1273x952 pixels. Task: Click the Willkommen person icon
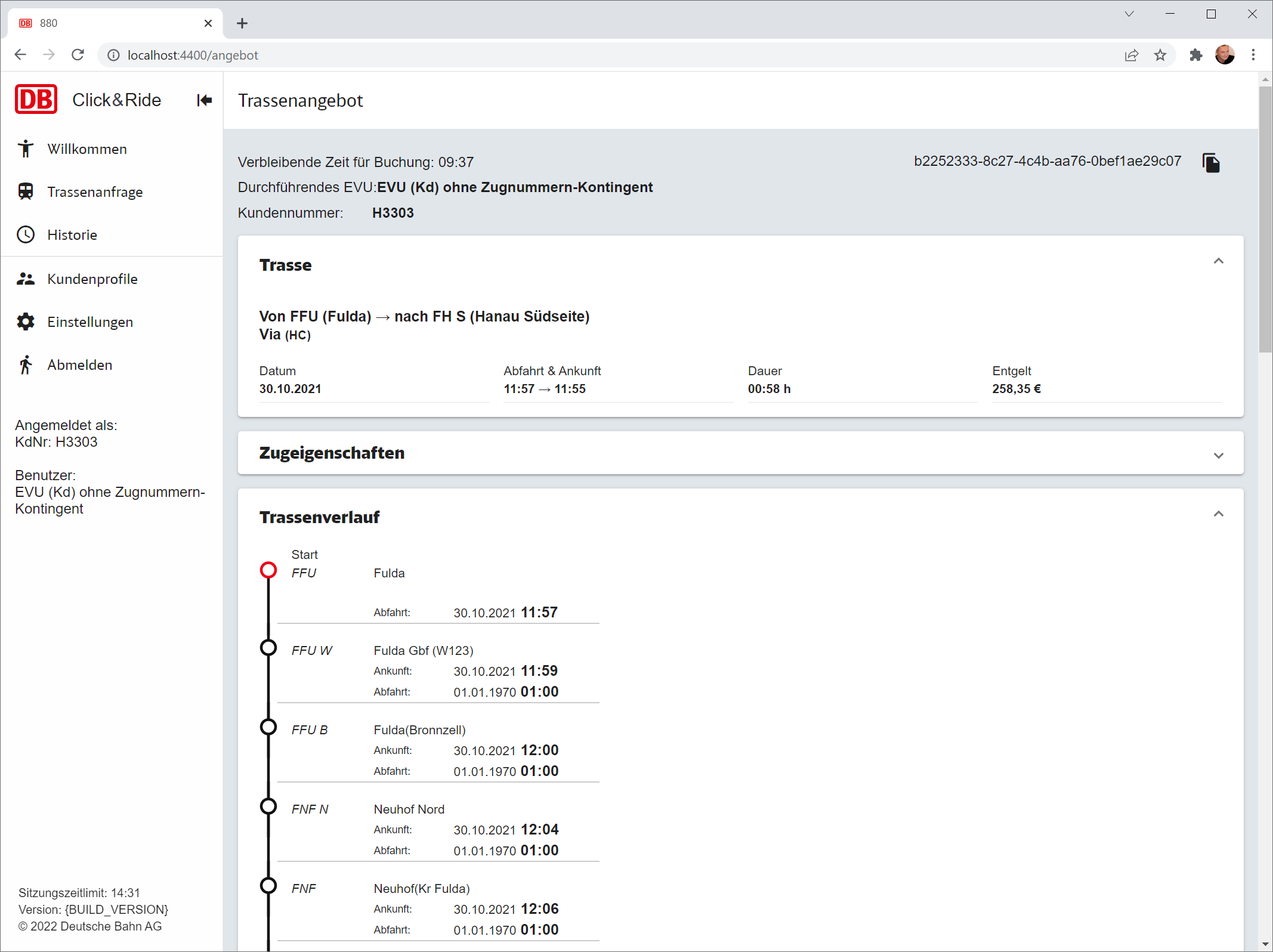26,149
